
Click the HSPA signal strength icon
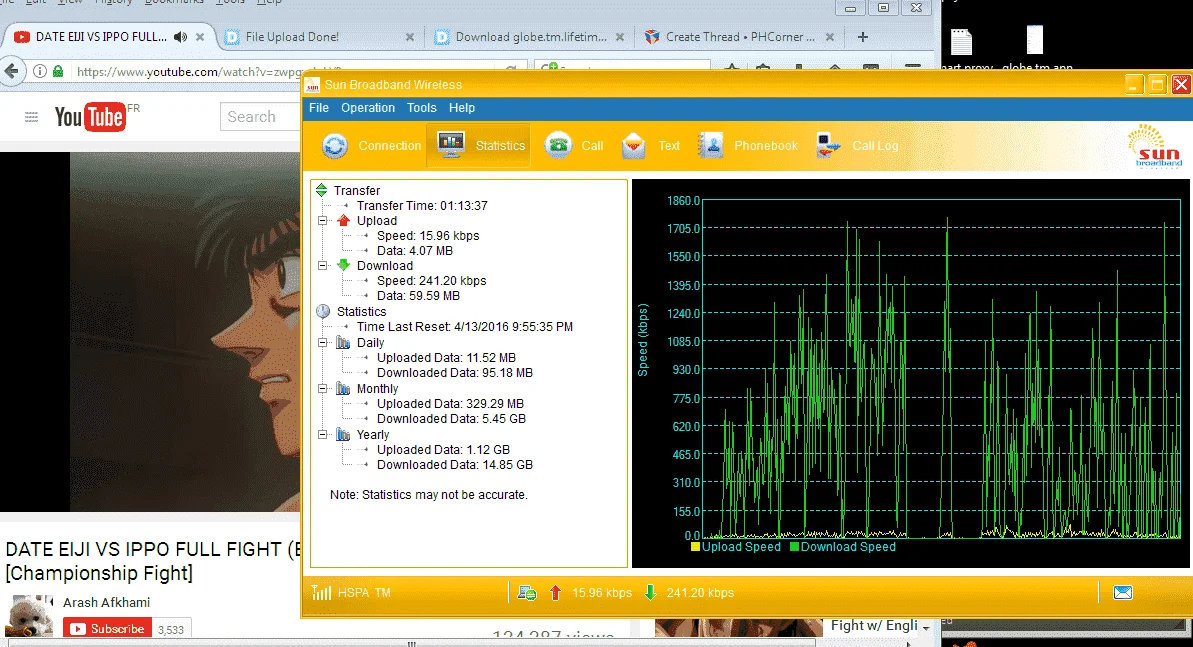321,592
